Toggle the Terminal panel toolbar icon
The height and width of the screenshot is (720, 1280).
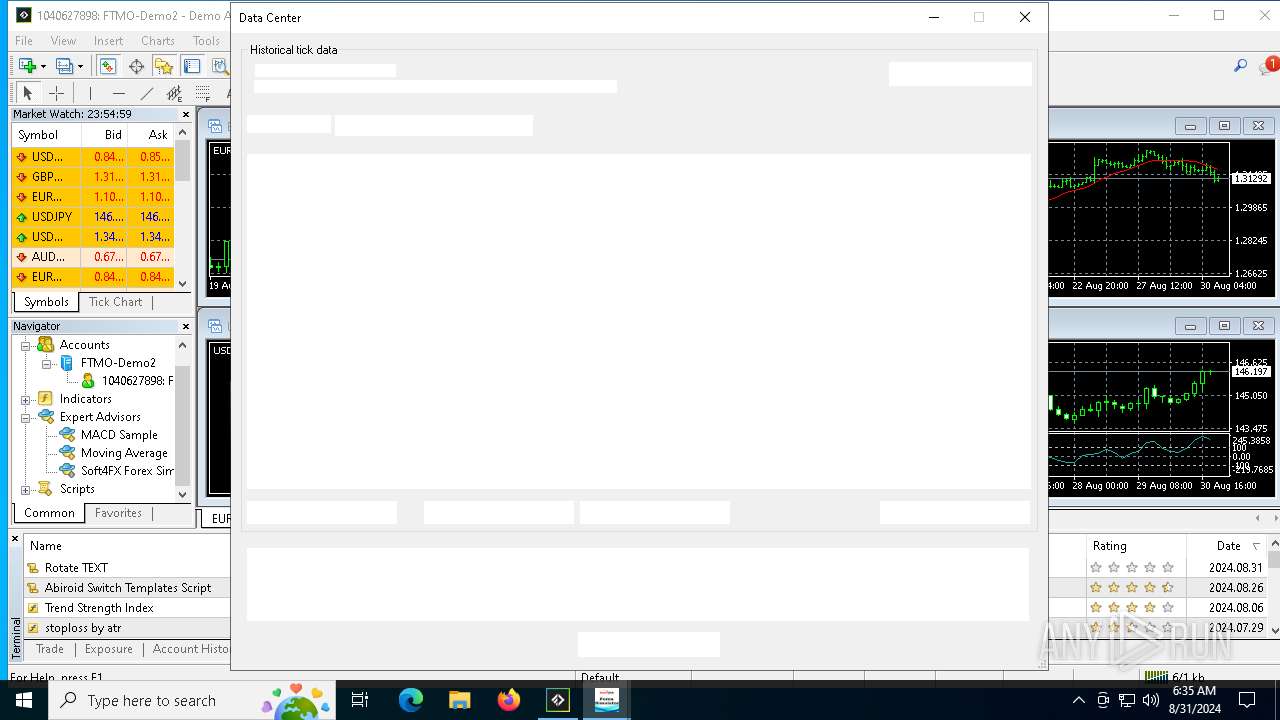[192, 66]
